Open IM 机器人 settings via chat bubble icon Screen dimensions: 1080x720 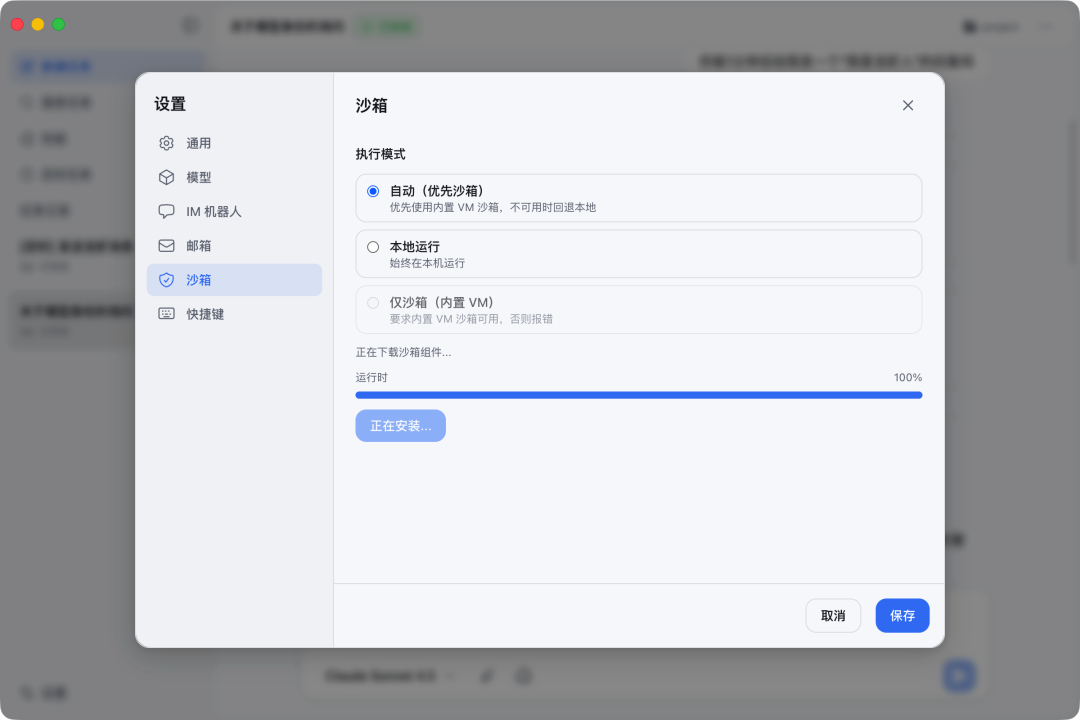click(166, 211)
